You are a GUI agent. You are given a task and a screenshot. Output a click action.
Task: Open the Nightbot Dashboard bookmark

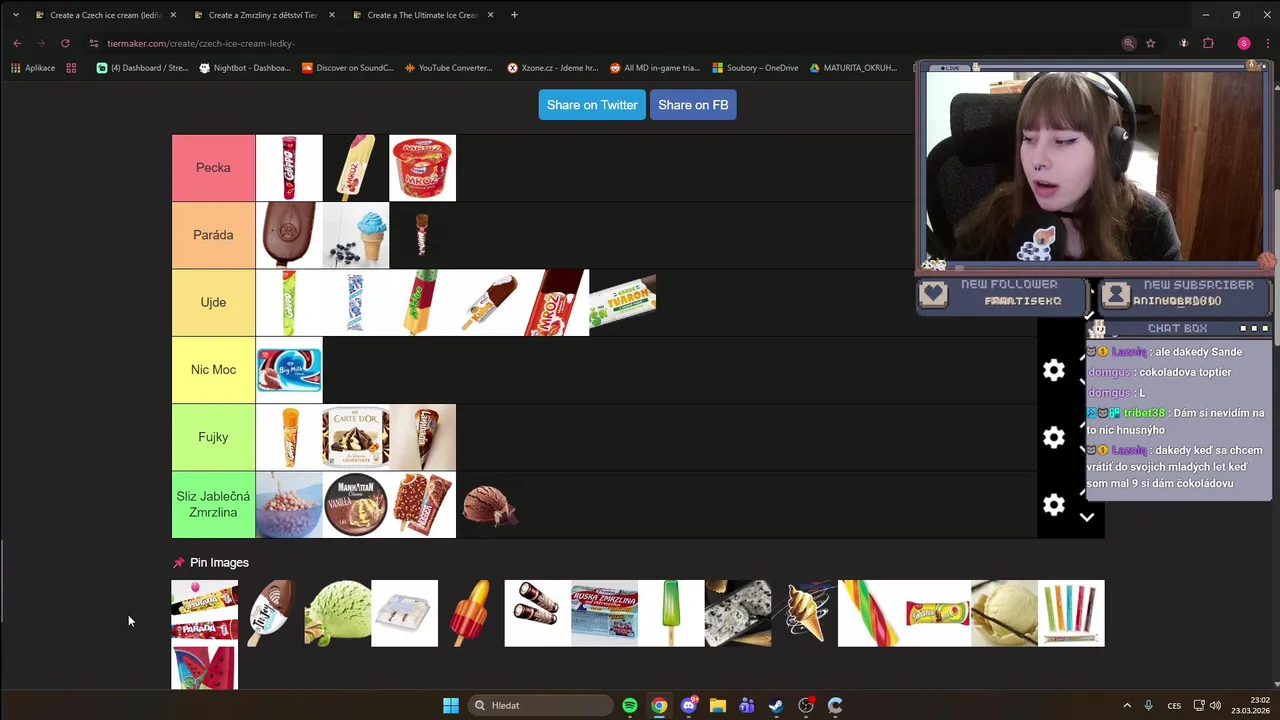(245, 68)
